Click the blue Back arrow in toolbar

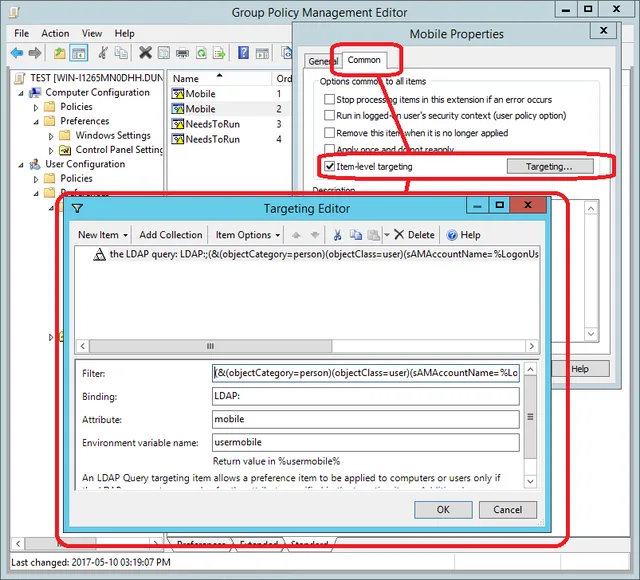click(17, 53)
